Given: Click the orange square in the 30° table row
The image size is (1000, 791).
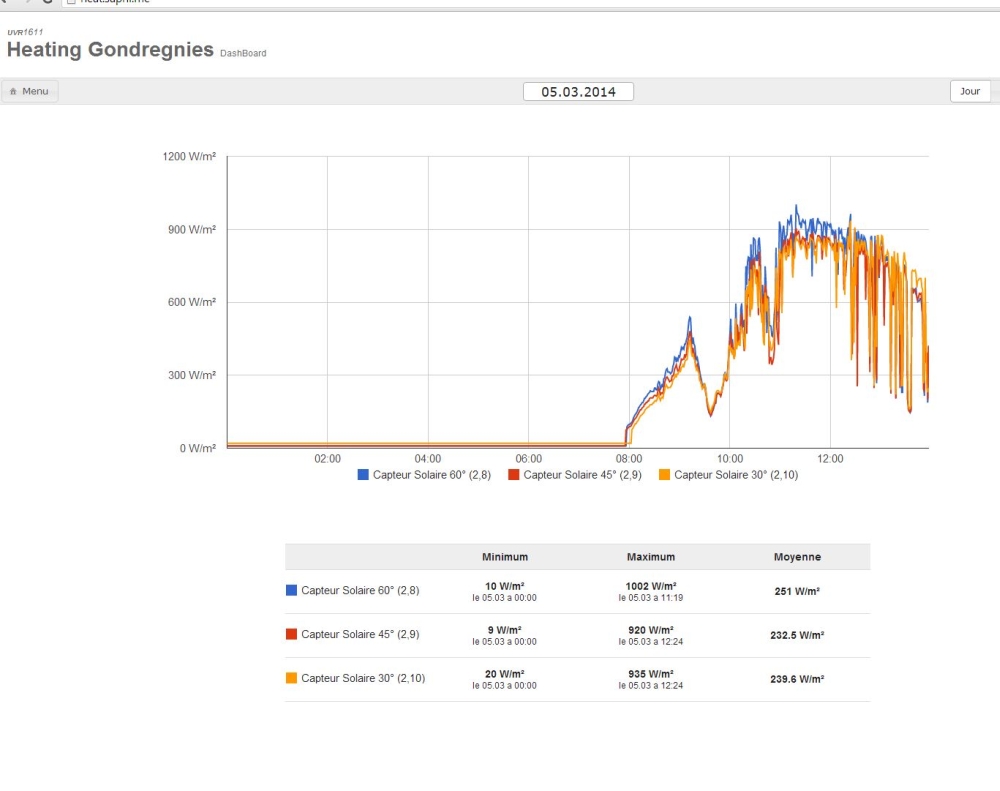Looking at the screenshot, I should tap(292, 678).
